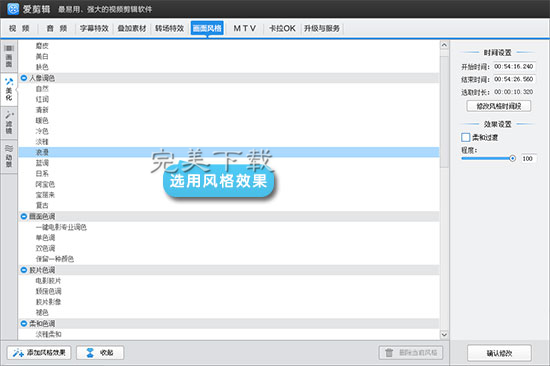Switch to 滤镜 filter side tab
The width and height of the screenshot is (550, 366).
coord(9,123)
